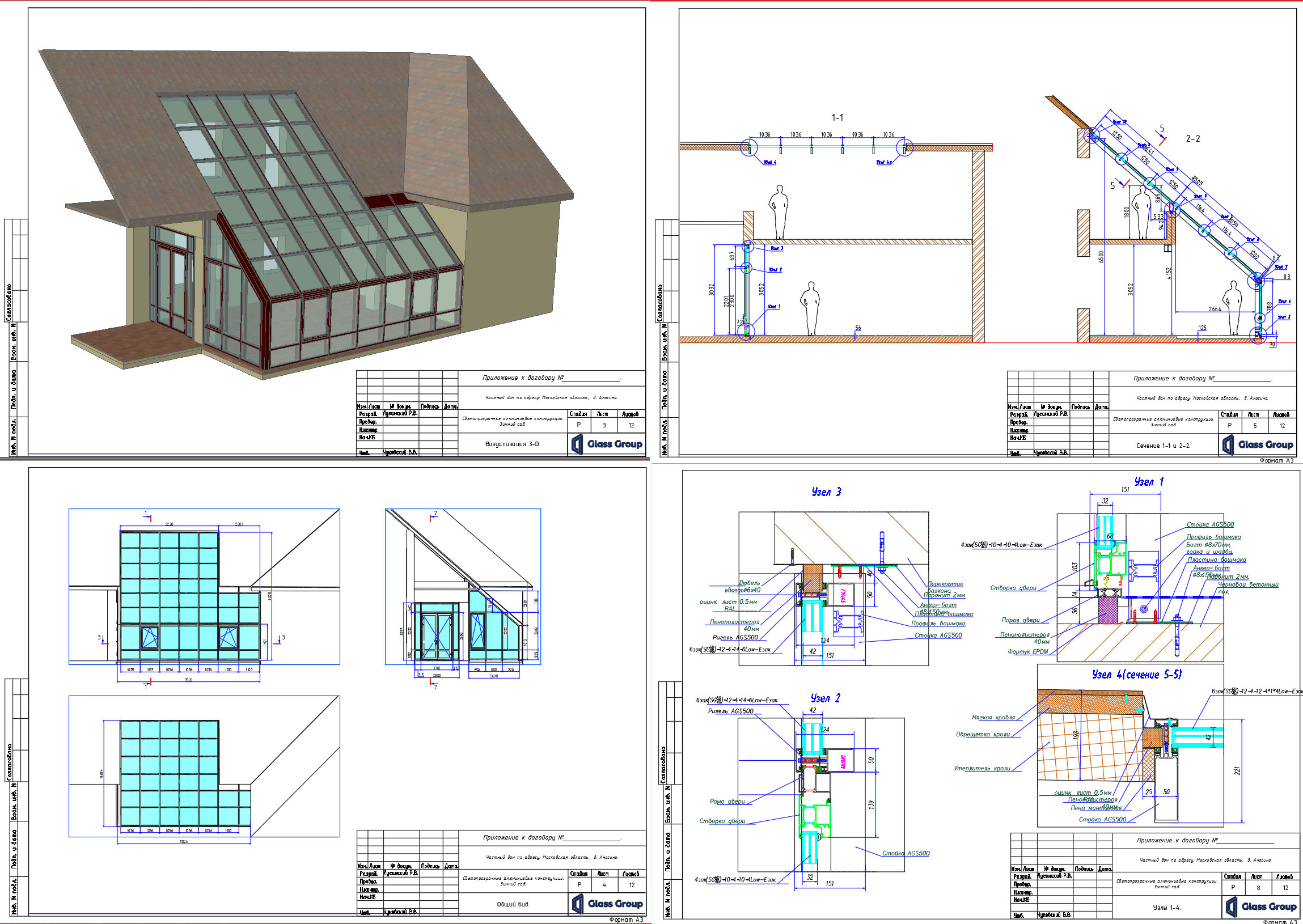
Task: Click the 'Узел 1' detail heading
Action: pos(1149,481)
